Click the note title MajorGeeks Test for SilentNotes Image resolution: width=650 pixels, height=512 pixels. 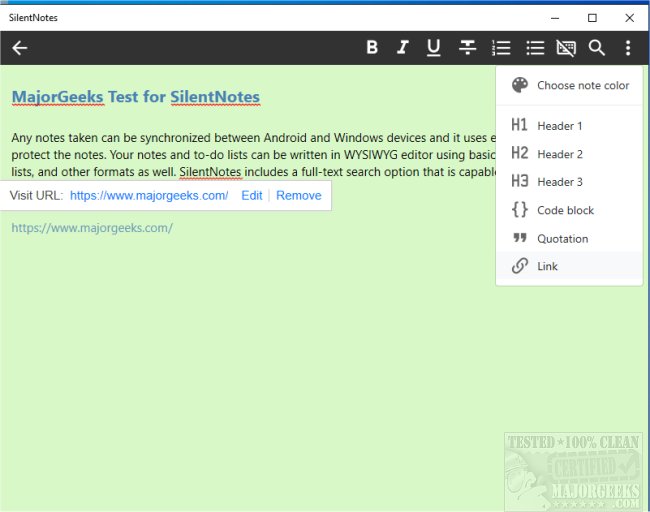136,97
